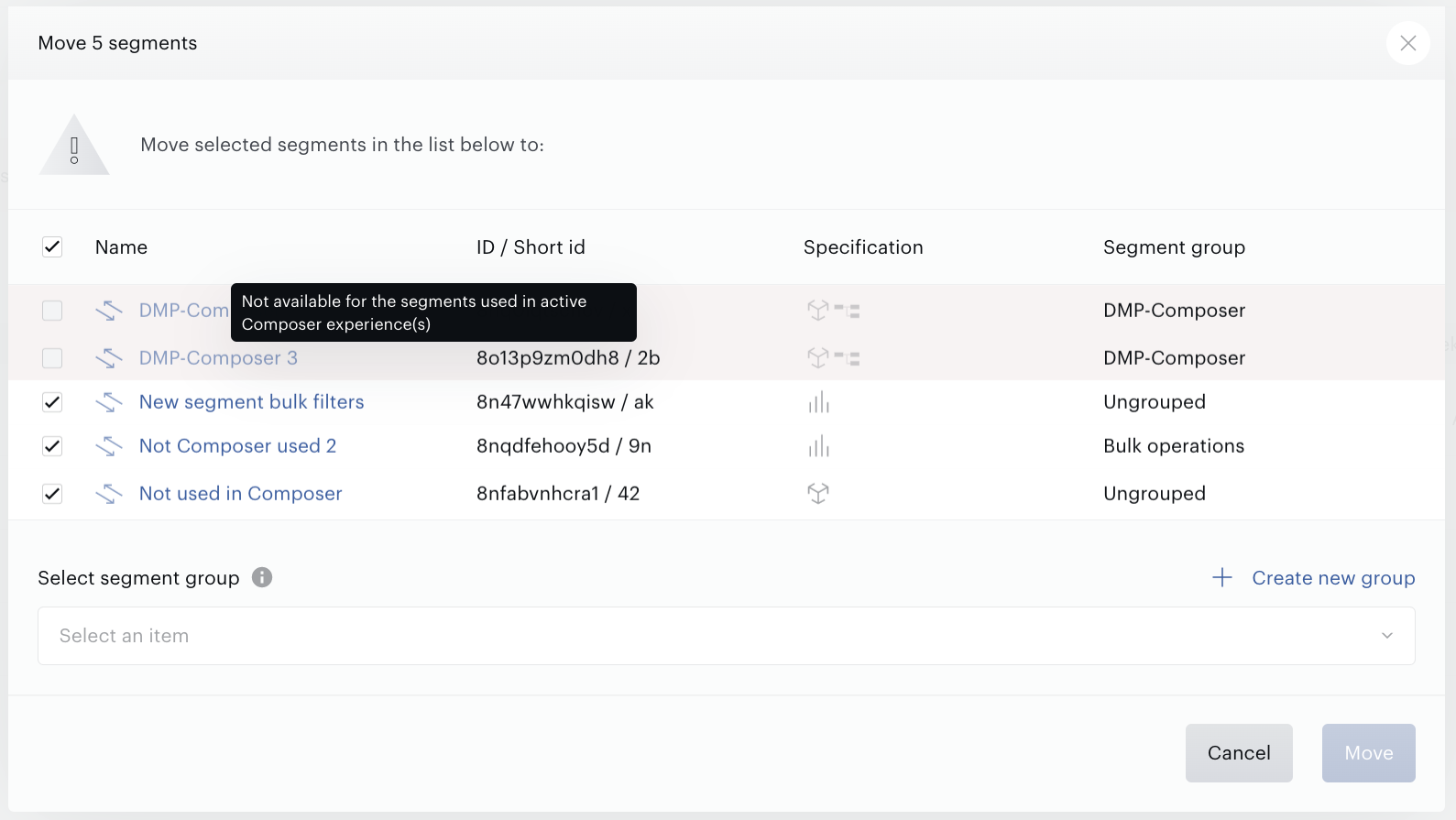
Task: Click the dropdown chevron arrow in the segment group field
Action: coord(1387,636)
